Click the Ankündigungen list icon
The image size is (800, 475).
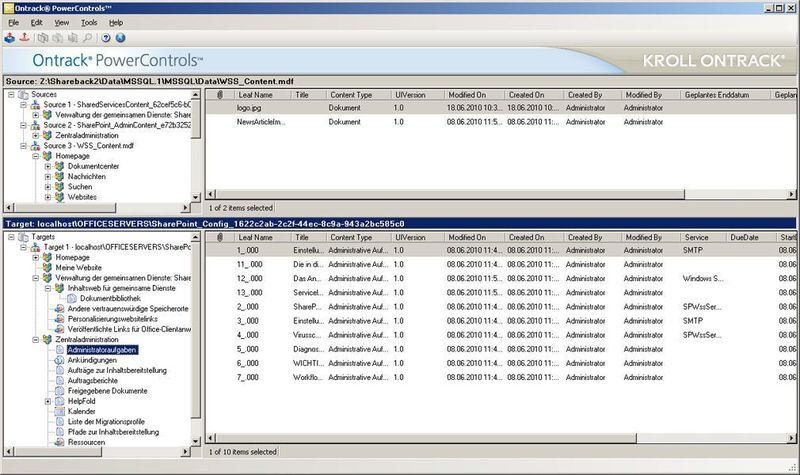point(60,360)
